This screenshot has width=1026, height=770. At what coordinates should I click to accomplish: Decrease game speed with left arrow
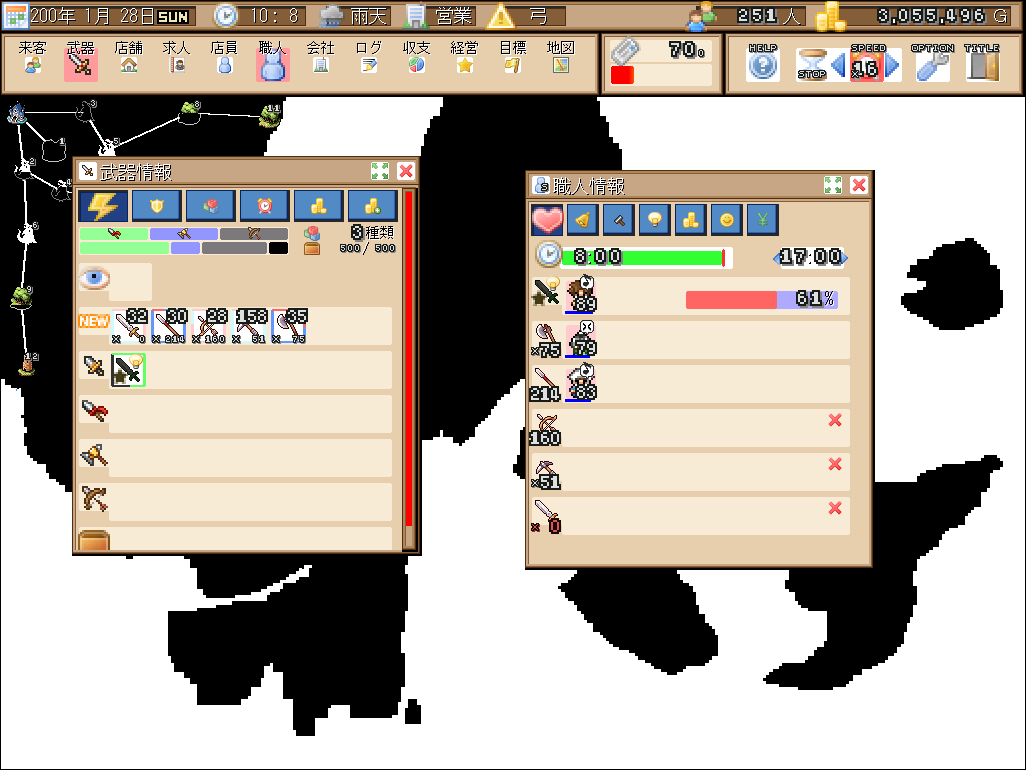pos(838,65)
